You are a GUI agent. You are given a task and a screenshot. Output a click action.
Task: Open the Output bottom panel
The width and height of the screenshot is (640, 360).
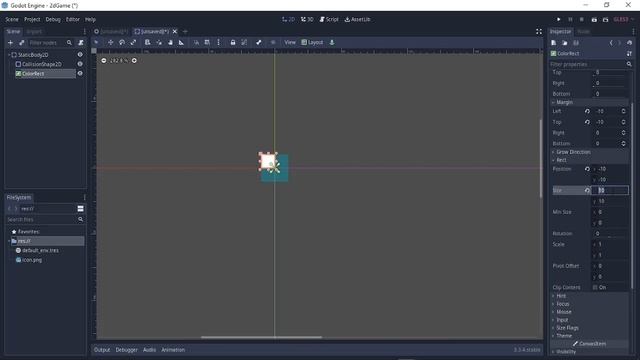pyautogui.click(x=102, y=350)
